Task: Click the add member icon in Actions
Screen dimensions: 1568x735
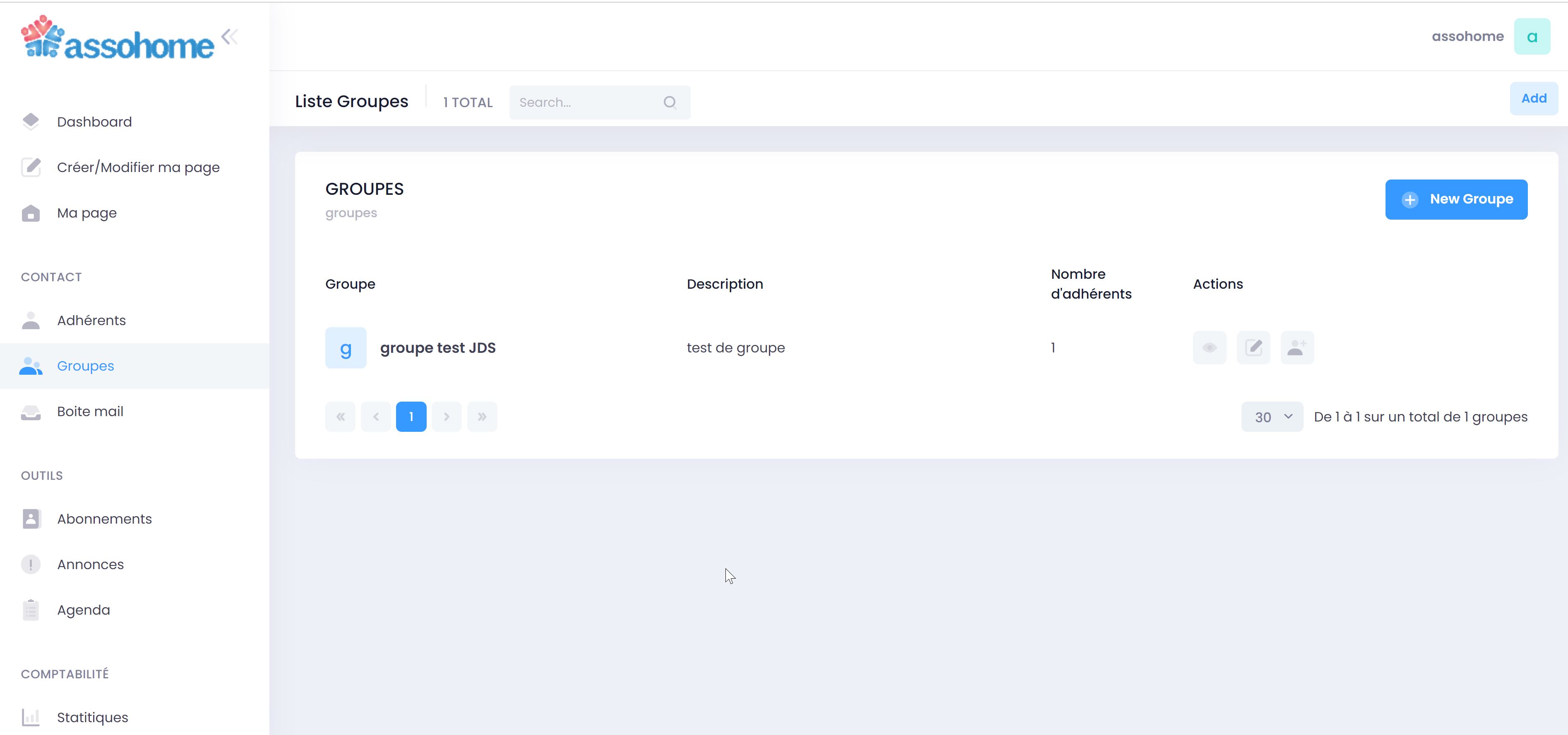Action: coord(1297,347)
